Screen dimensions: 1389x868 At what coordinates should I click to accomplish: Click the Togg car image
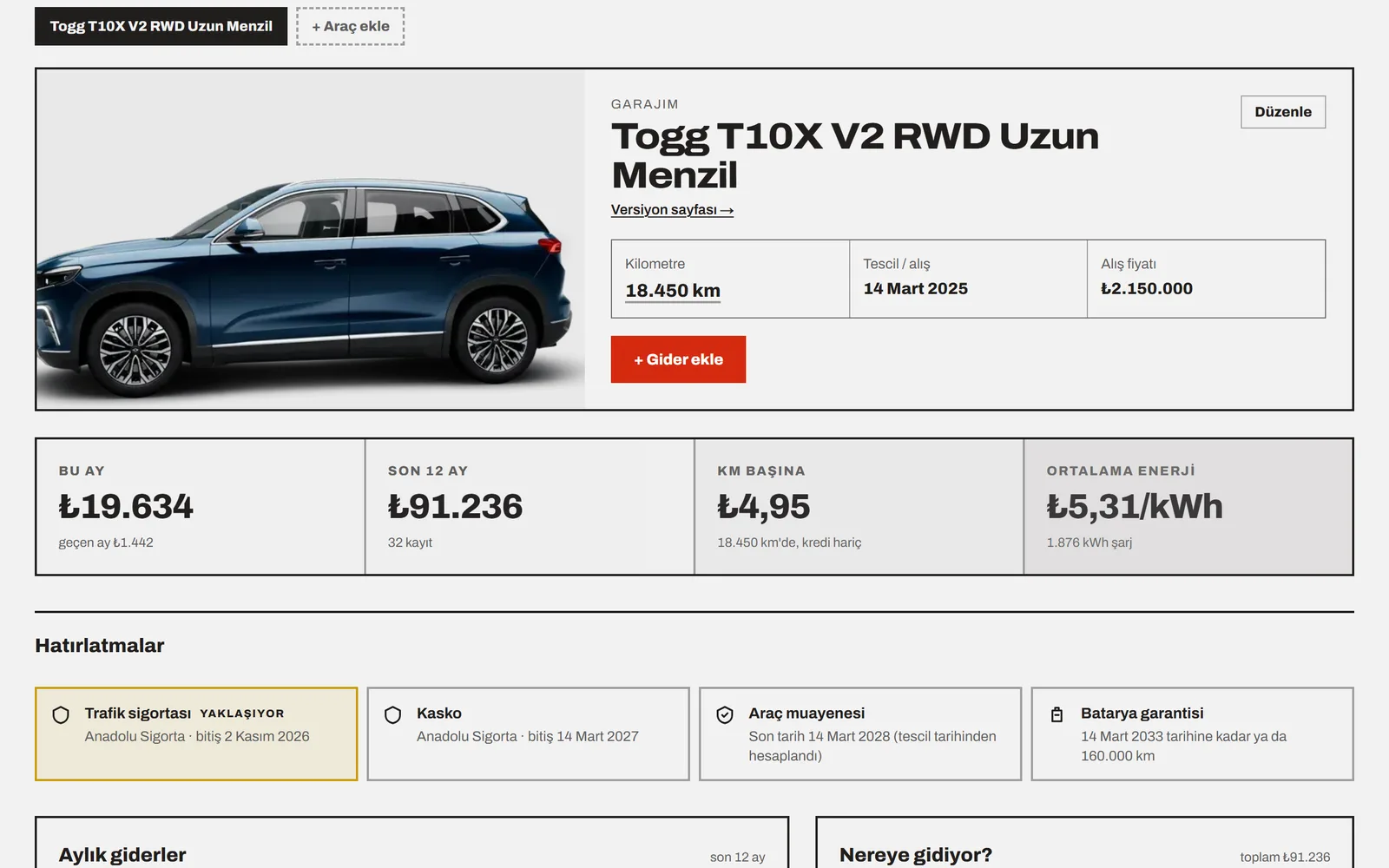click(311, 239)
